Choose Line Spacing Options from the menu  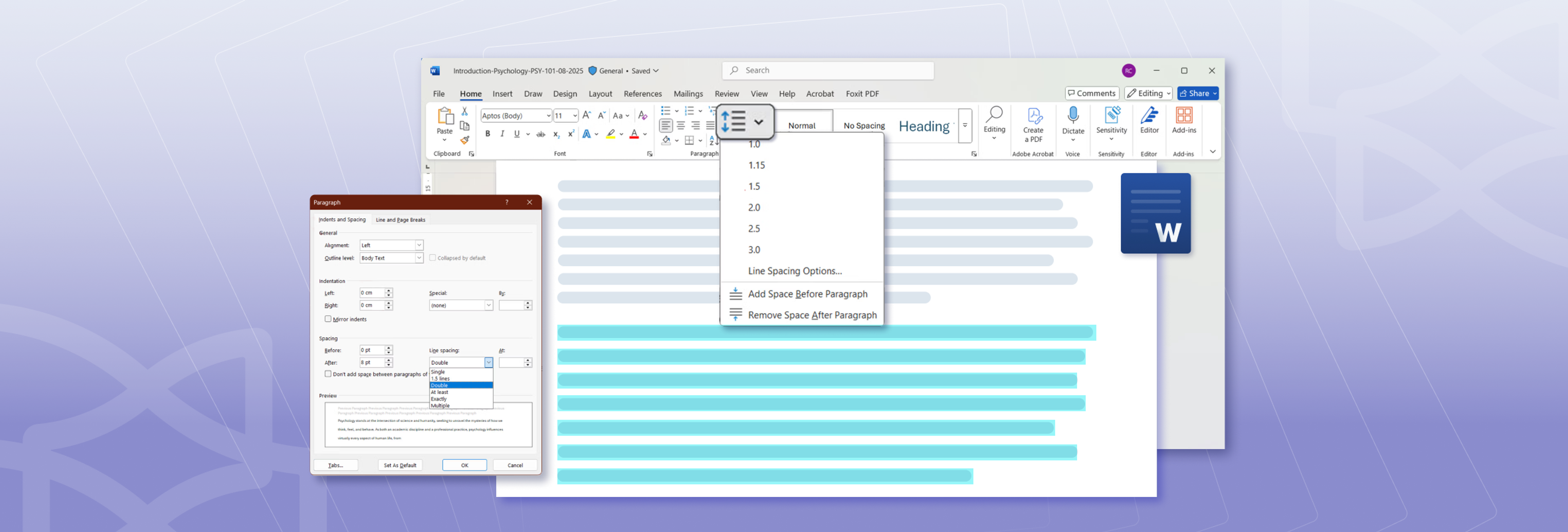[x=794, y=271]
